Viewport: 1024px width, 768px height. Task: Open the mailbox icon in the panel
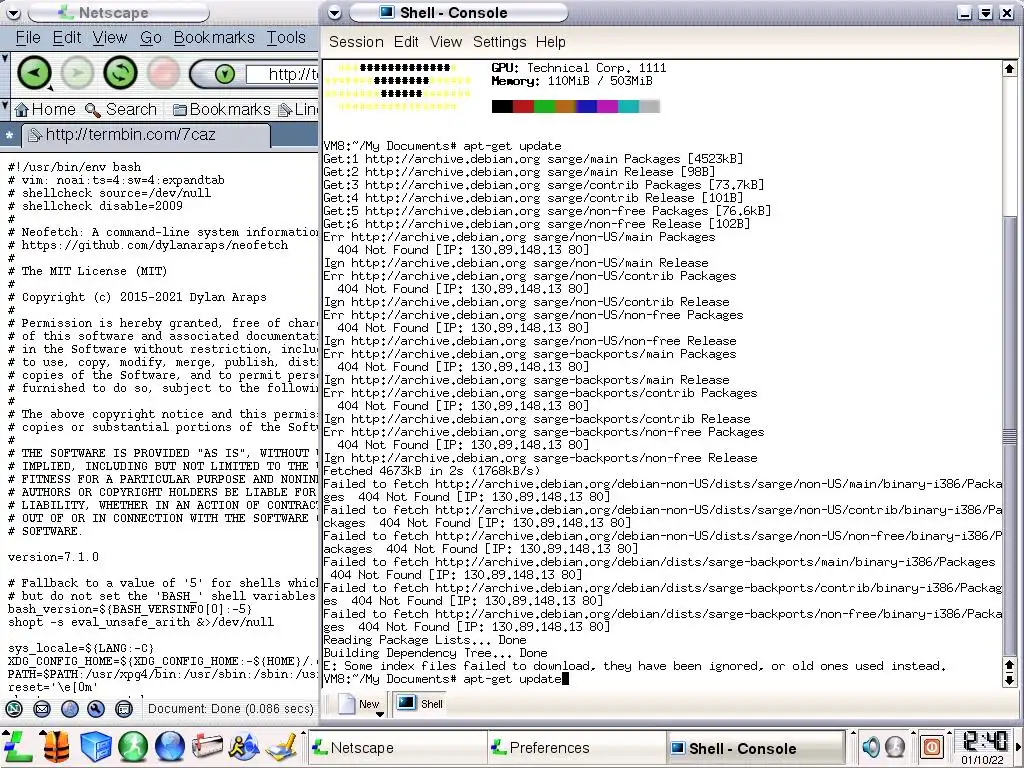point(207,746)
